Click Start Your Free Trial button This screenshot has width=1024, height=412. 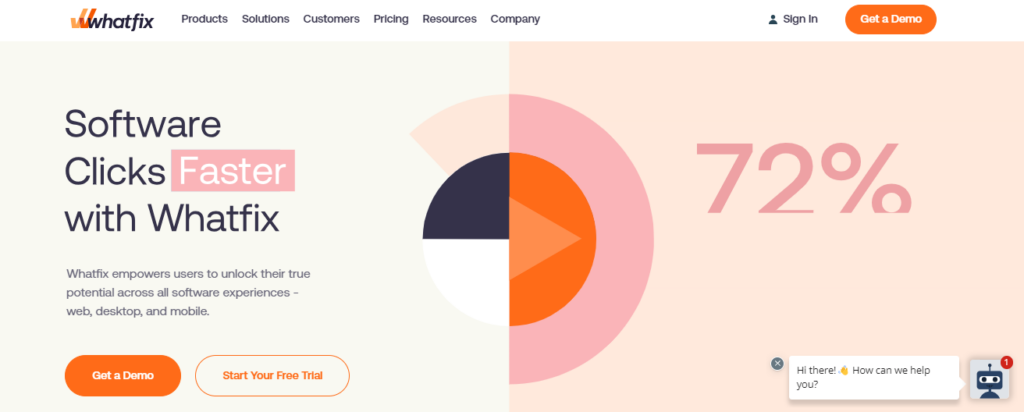pyautogui.click(x=272, y=376)
